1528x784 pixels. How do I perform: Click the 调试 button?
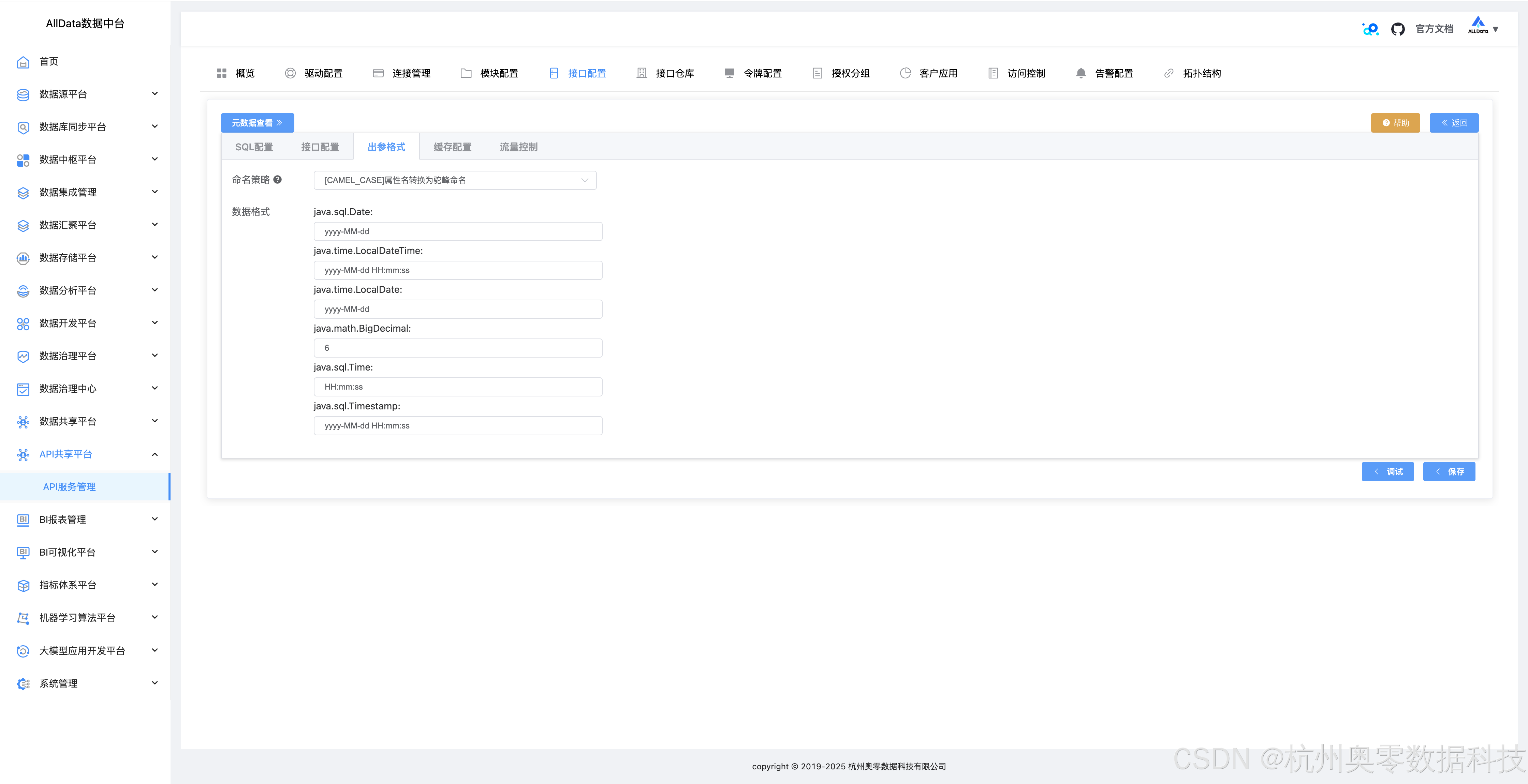[1387, 471]
